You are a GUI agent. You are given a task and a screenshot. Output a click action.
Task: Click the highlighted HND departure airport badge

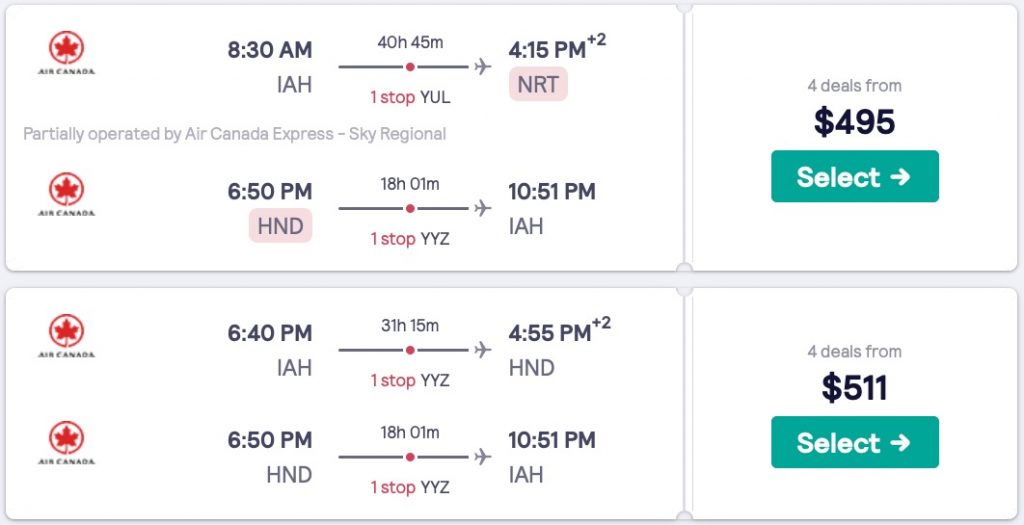[x=280, y=226]
